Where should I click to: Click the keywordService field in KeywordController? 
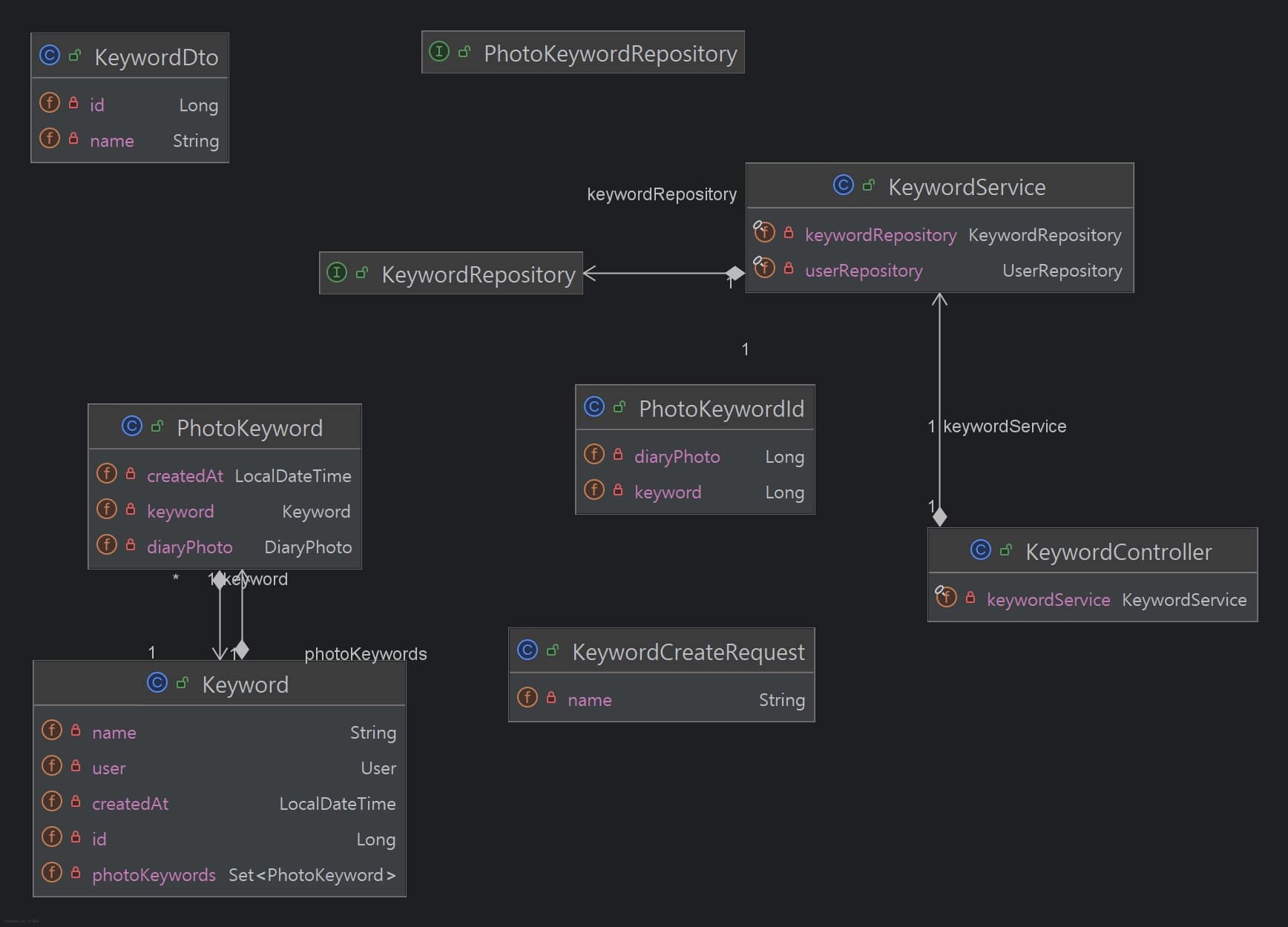1048,600
